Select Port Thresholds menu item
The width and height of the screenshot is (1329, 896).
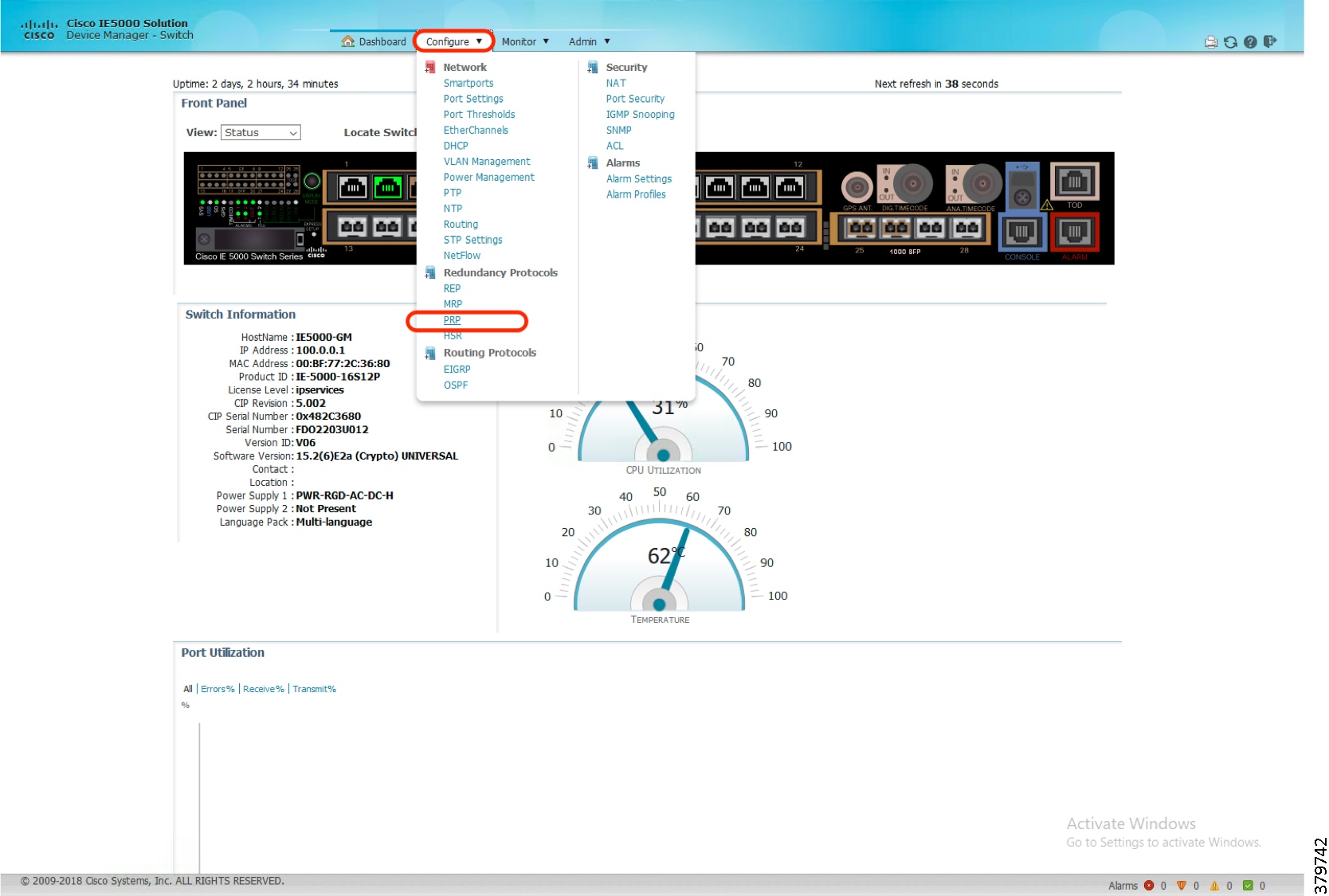point(480,115)
